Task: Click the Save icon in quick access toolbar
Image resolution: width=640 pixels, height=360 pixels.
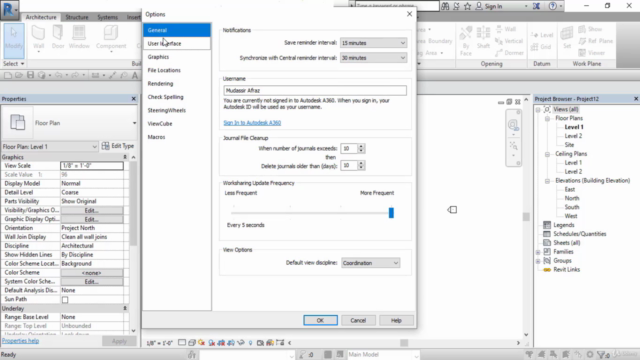Action: (x=30, y=75)
